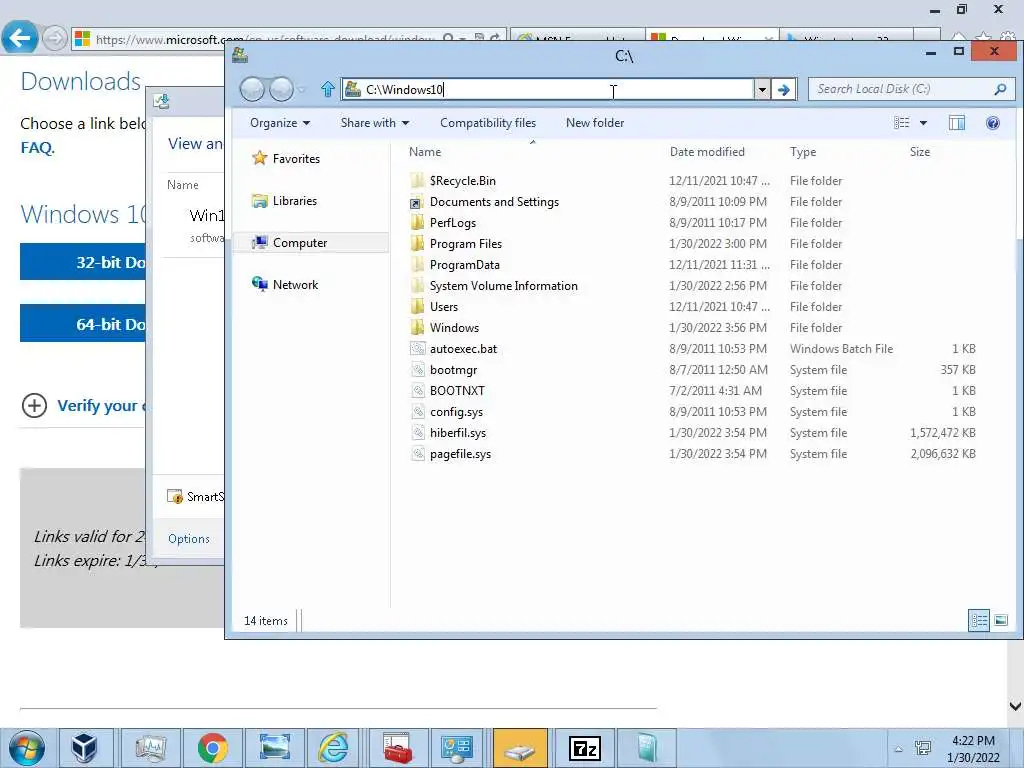Screen dimensions: 1024x768
Task: Sort by the Size column header
Action: (x=920, y=152)
